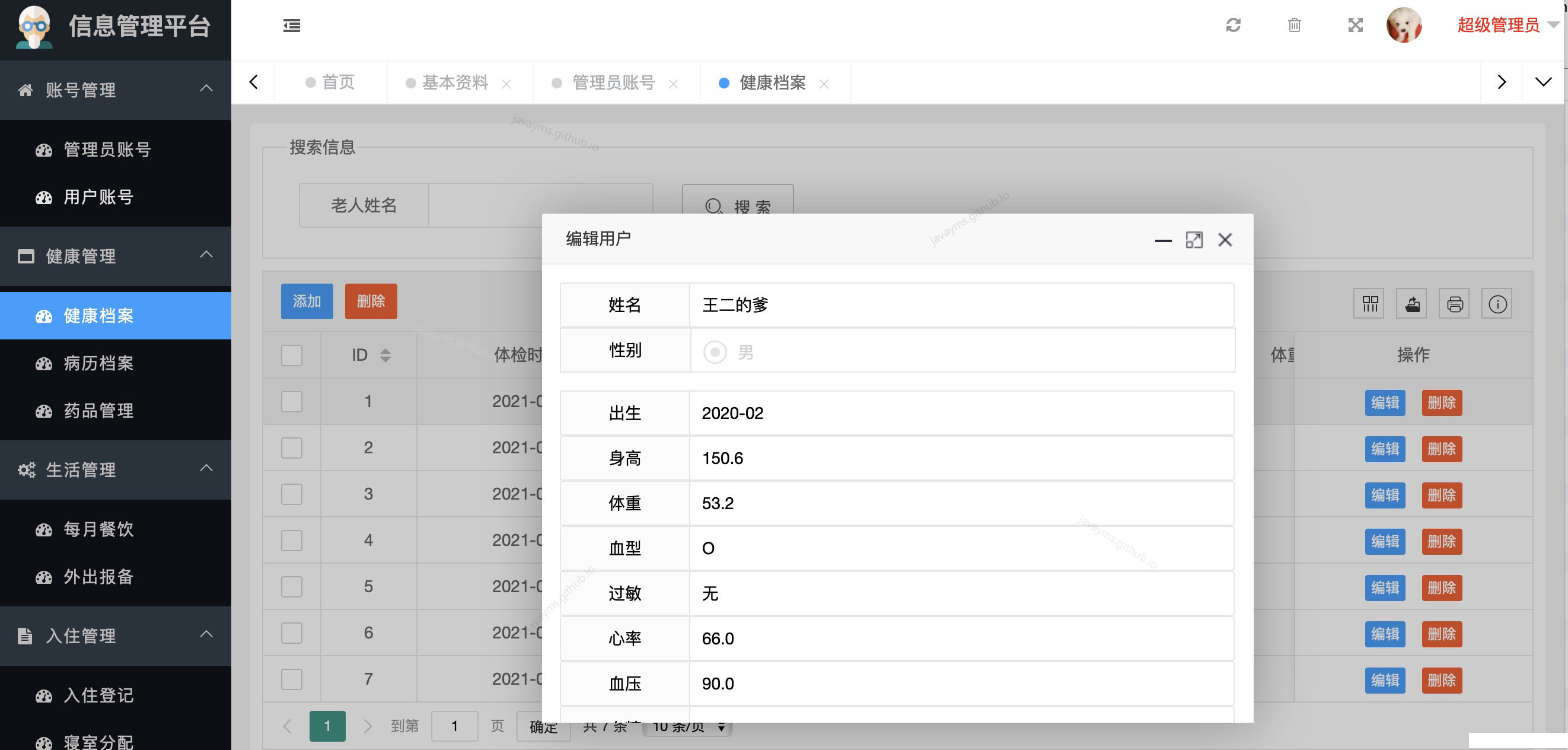
Task: Click the column display settings icon above the table
Action: click(x=1369, y=303)
